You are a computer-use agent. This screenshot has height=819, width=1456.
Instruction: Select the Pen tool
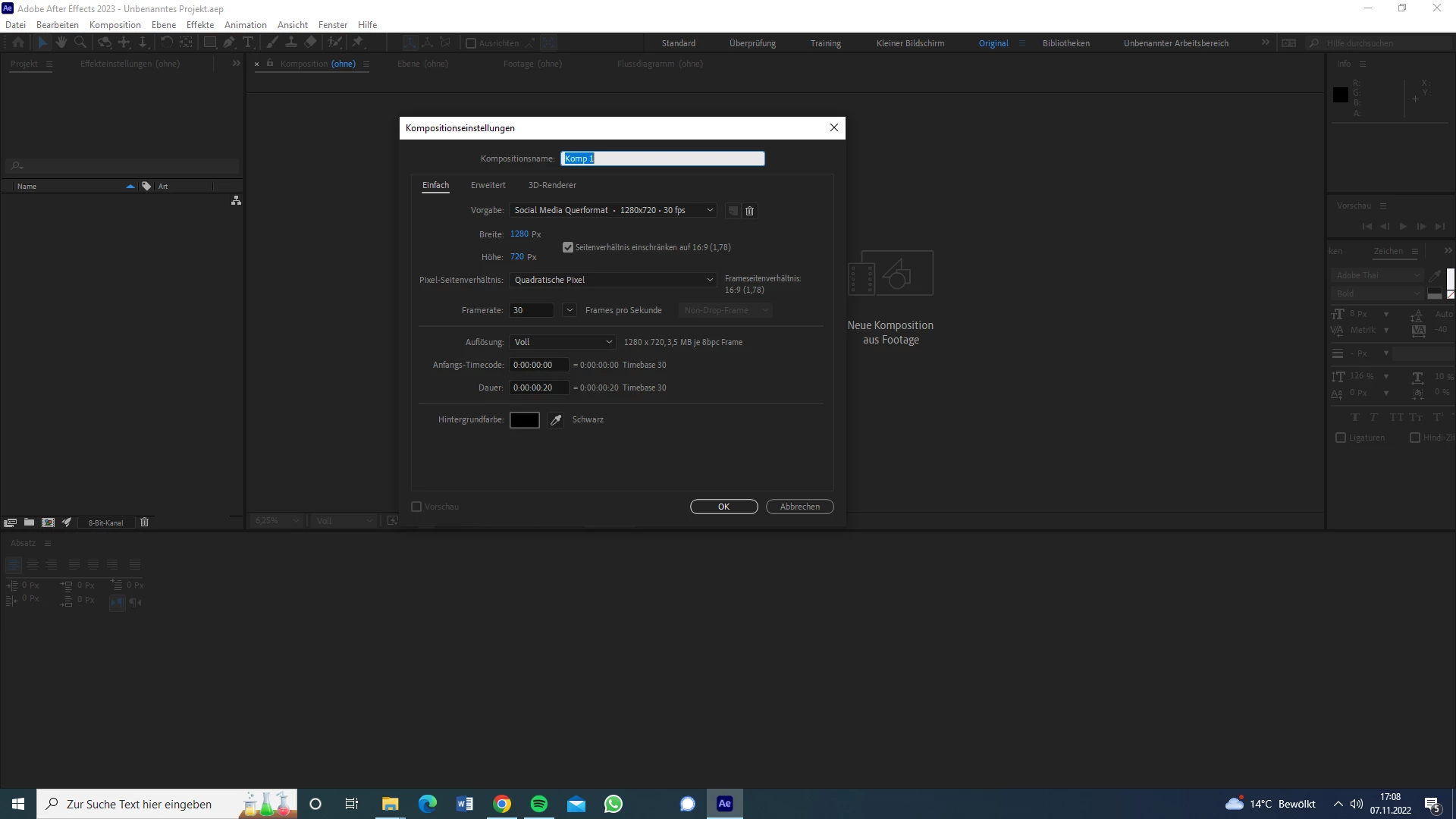tap(229, 42)
